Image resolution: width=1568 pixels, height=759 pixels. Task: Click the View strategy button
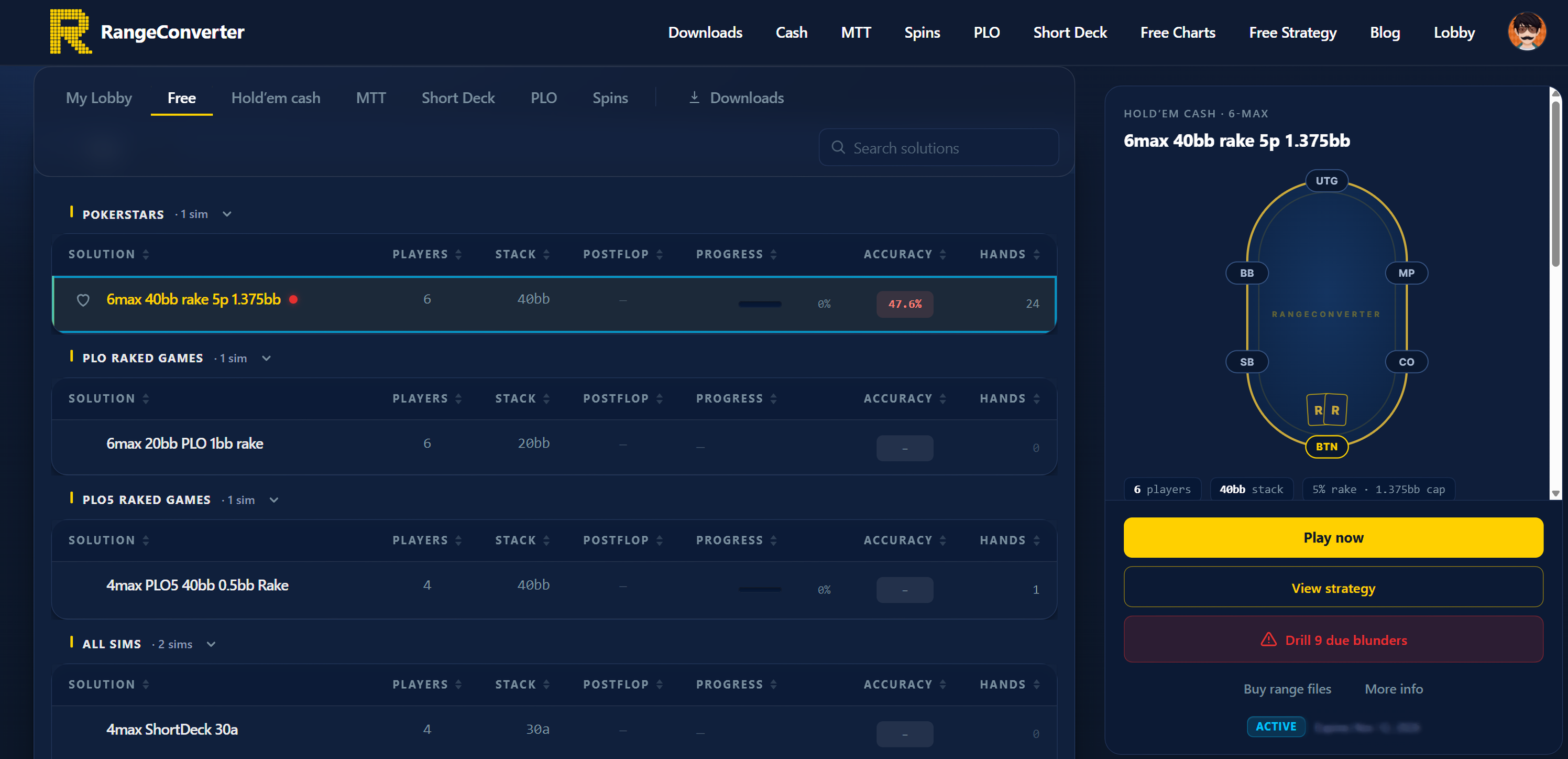coord(1333,587)
